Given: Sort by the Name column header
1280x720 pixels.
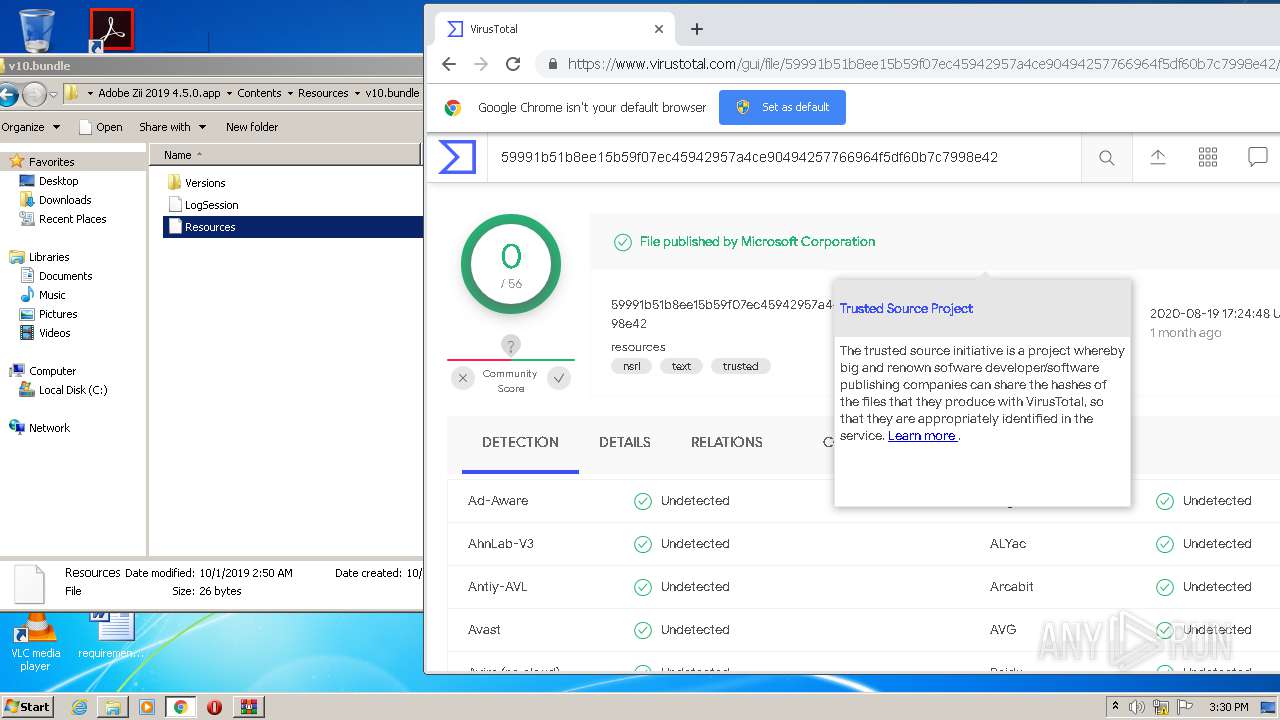Looking at the screenshot, I should click(285, 155).
